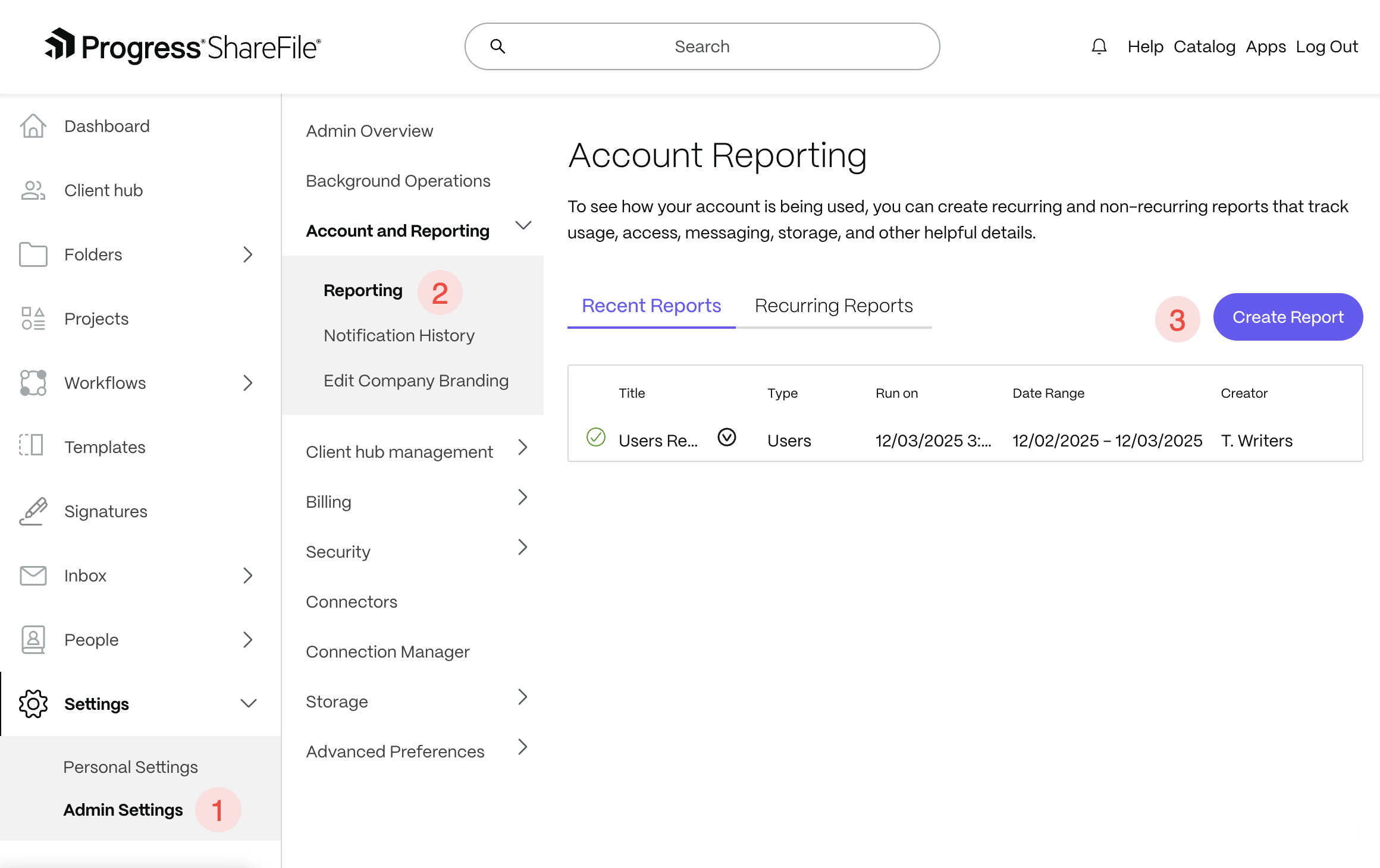The image size is (1380, 868).
Task: Expand the Security settings chevron
Action: pyautogui.click(x=523, y=548)
